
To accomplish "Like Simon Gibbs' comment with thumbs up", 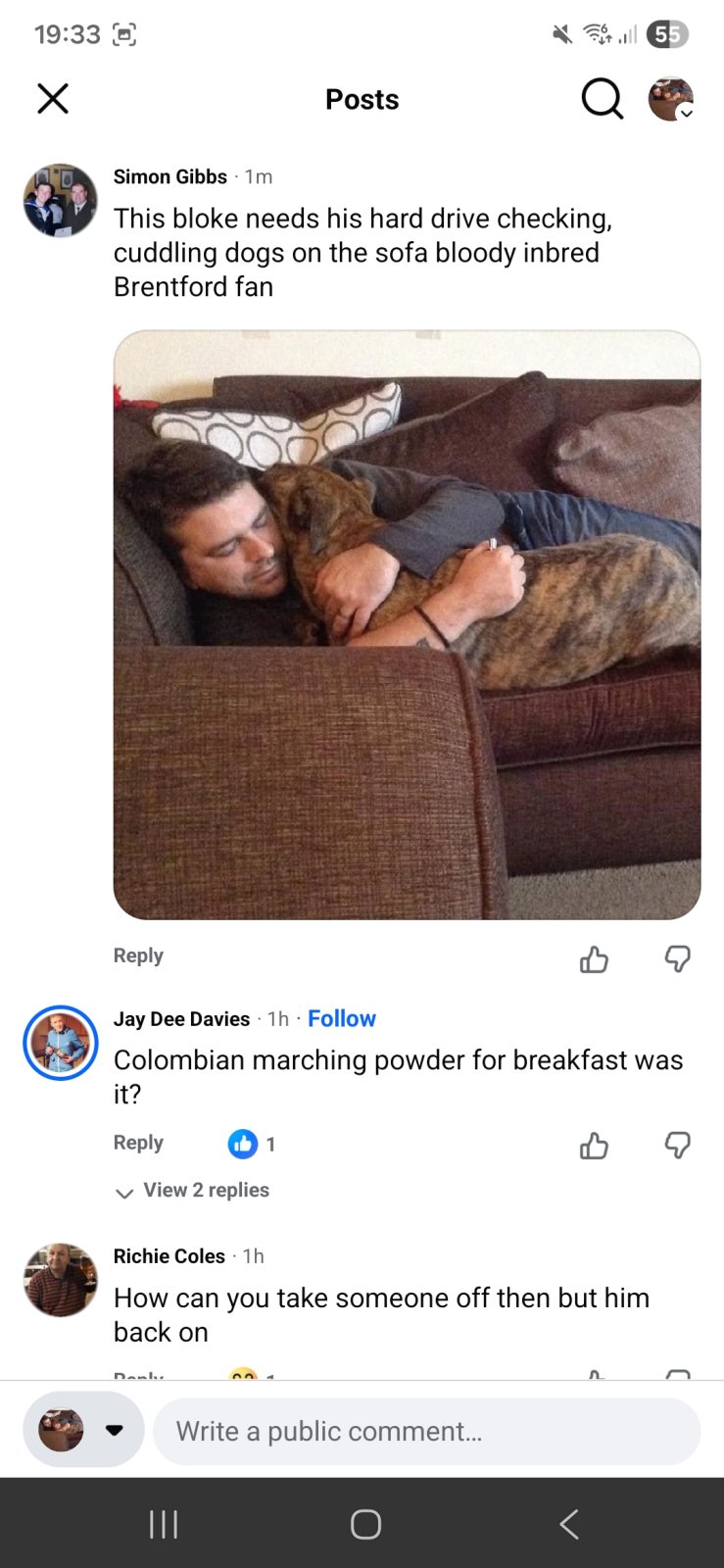I will [x=594, y=958].
